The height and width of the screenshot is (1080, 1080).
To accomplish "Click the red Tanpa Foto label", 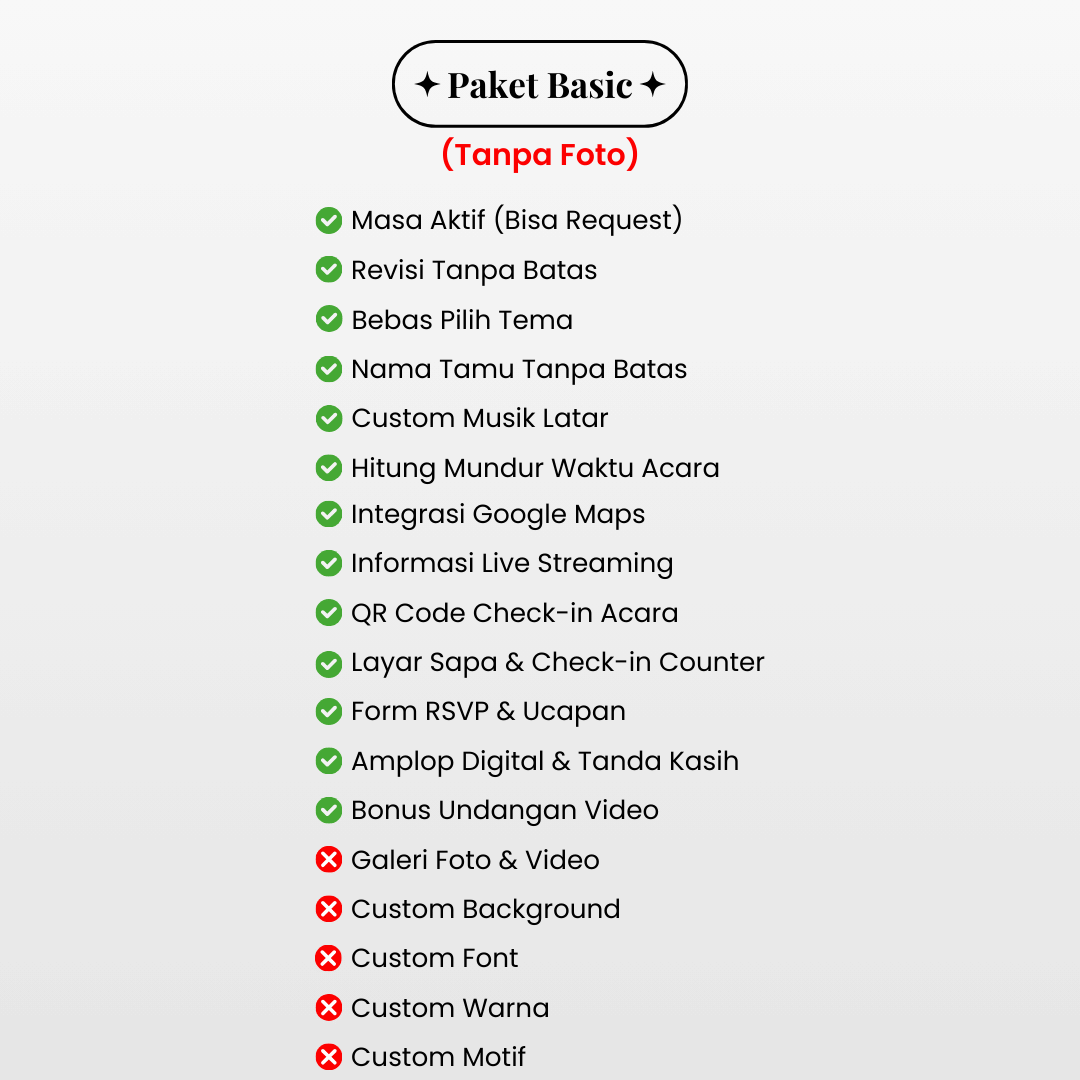I will pyautogui.click(x=539, y=154).
